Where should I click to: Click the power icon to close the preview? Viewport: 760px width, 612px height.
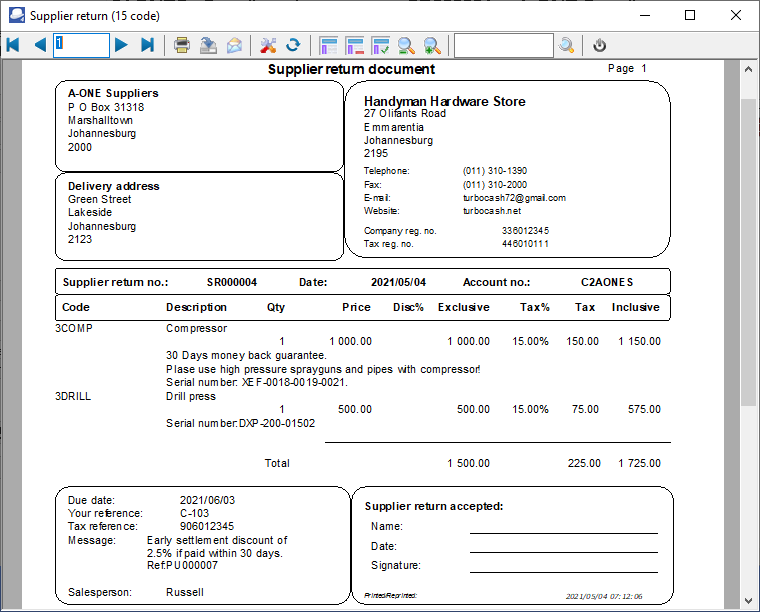[600, 45]
